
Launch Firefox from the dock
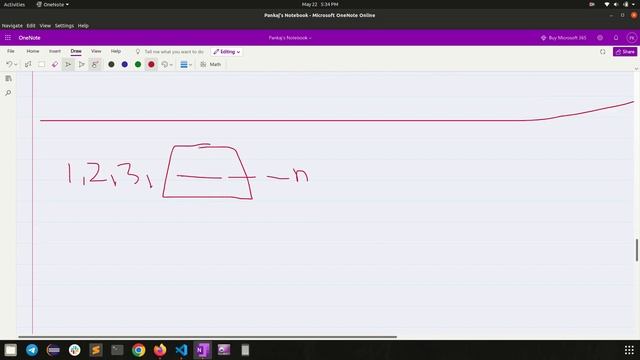(x=160, y=350)
